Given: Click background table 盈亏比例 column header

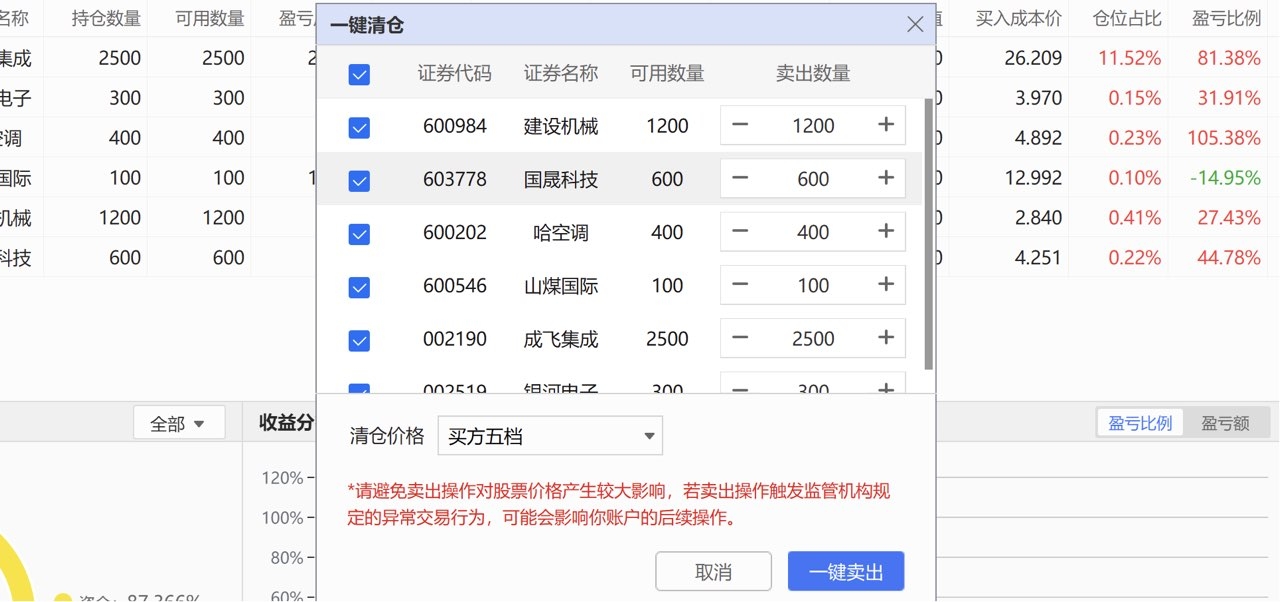Looking at the screenshot, I should [x=1227, y=18].
